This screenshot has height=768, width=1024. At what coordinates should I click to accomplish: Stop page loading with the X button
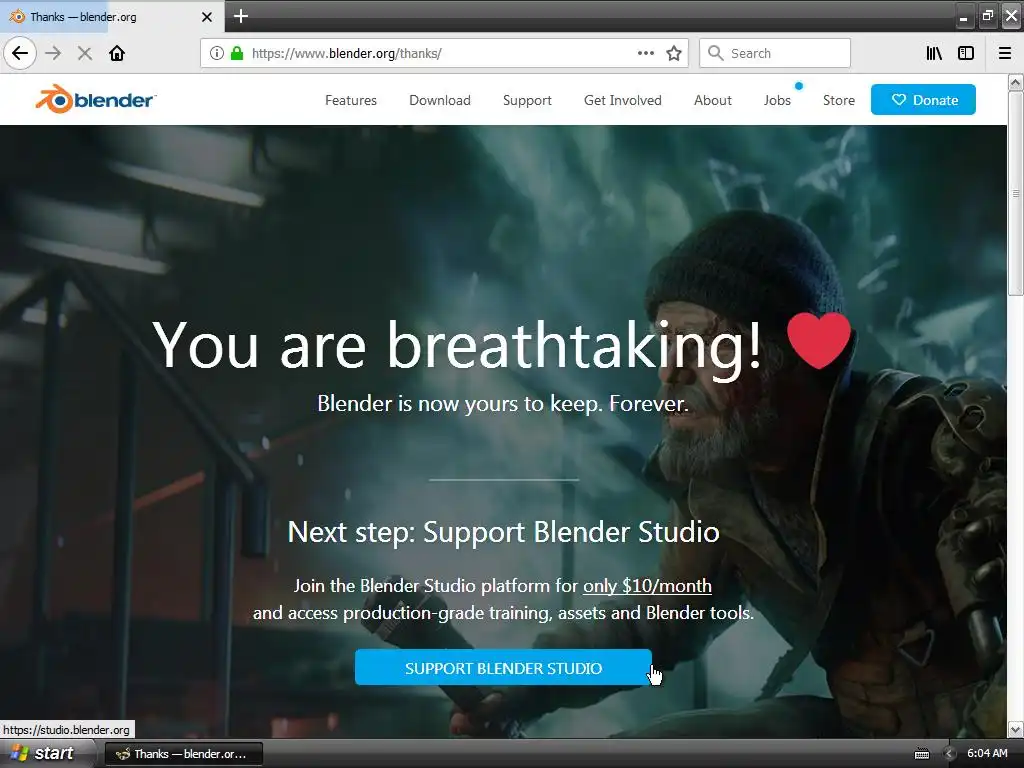tap(84, 53)
